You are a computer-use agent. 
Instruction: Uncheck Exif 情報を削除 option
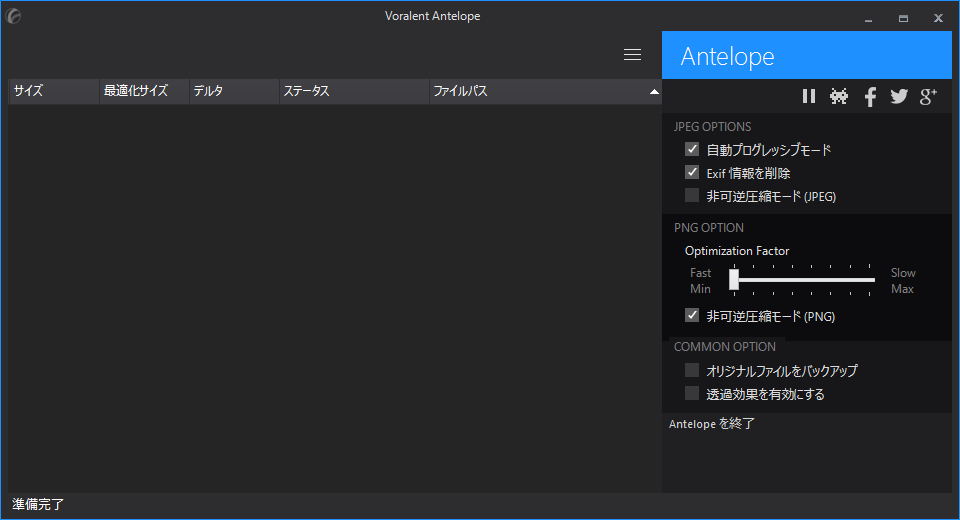click(692, 172)
